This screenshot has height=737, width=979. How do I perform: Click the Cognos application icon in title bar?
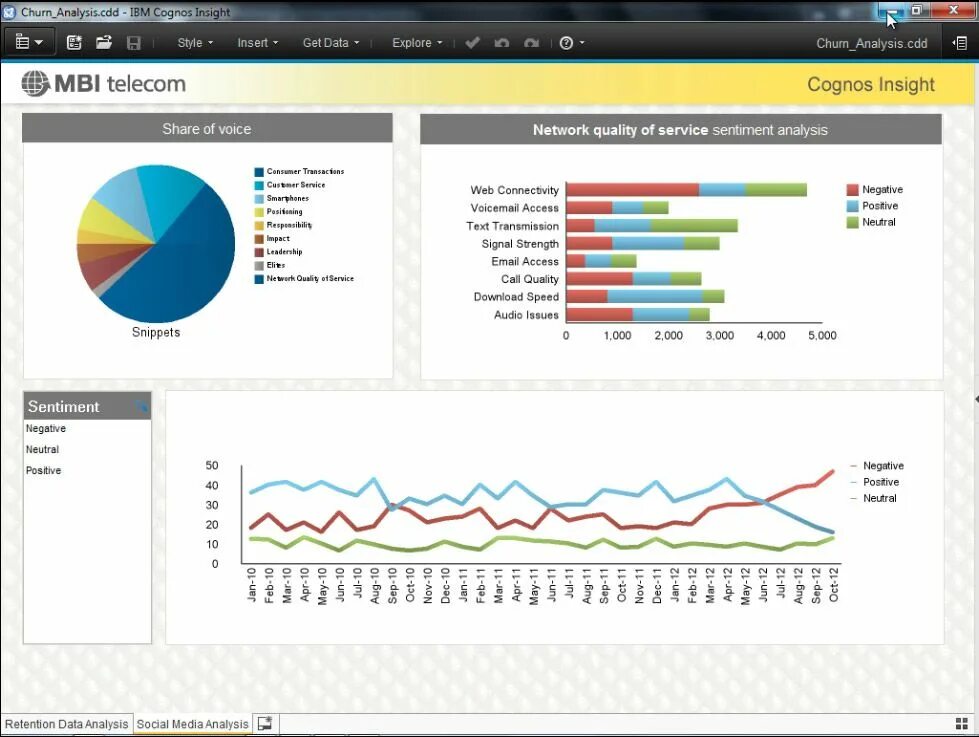click(9, 12)
